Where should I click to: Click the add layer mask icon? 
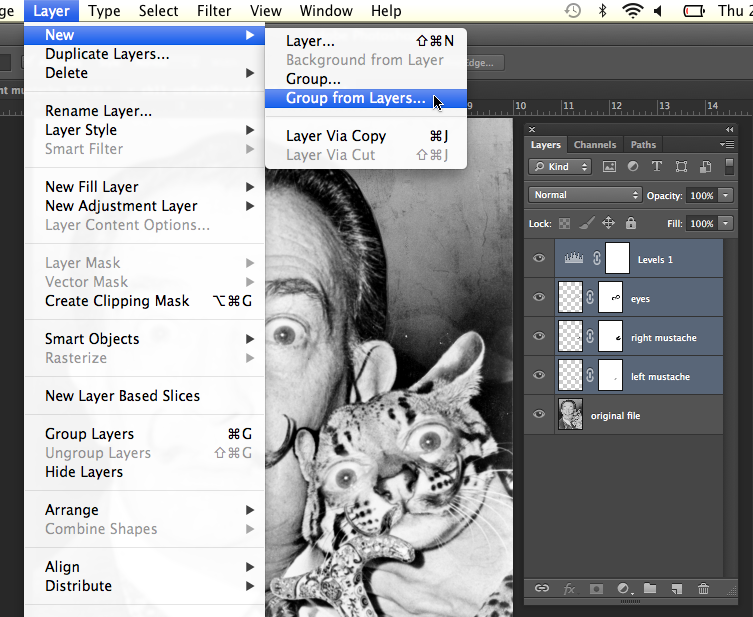(x=596, y=589)
